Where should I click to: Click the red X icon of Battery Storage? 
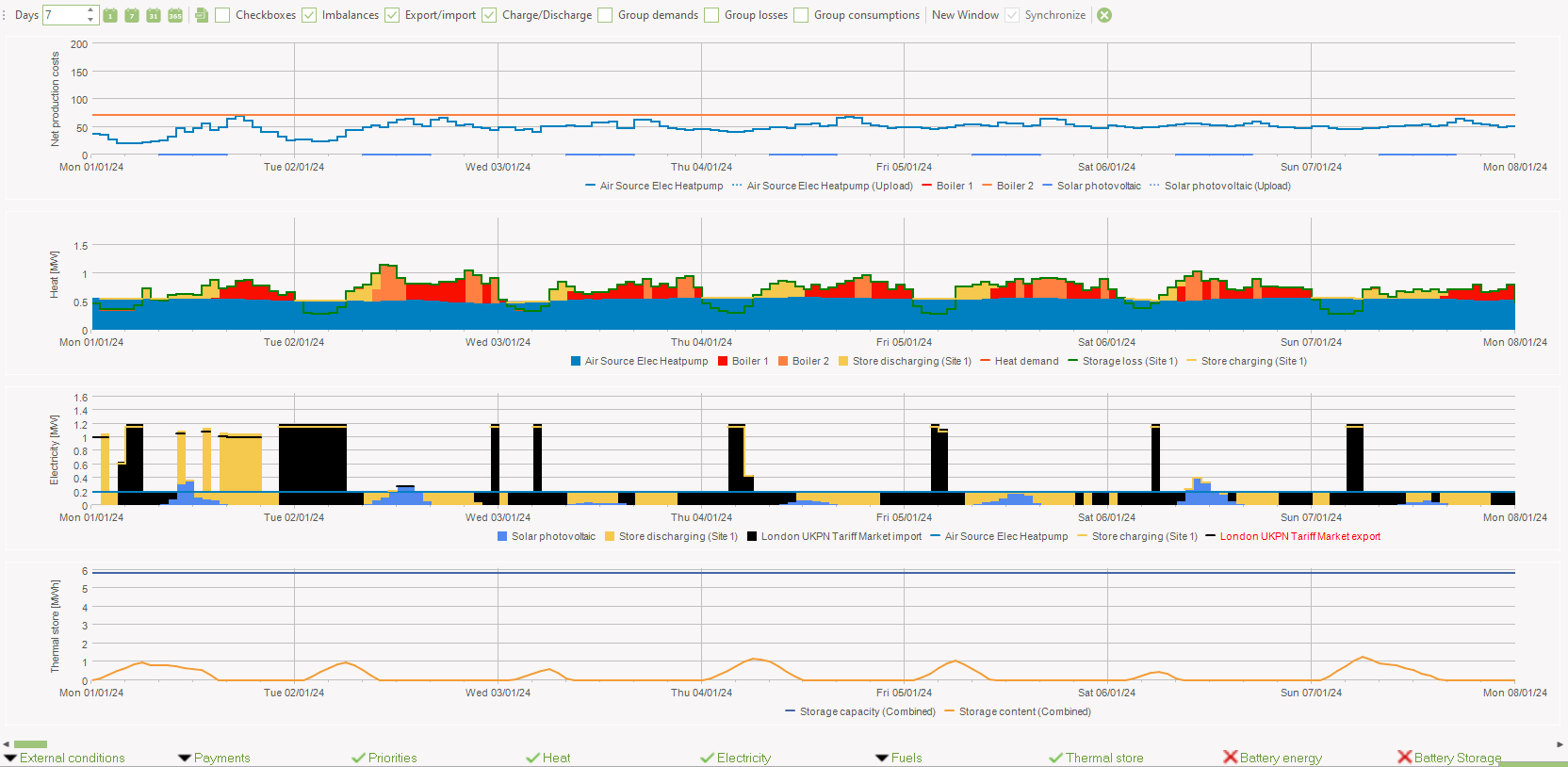tap(1404, 757)
